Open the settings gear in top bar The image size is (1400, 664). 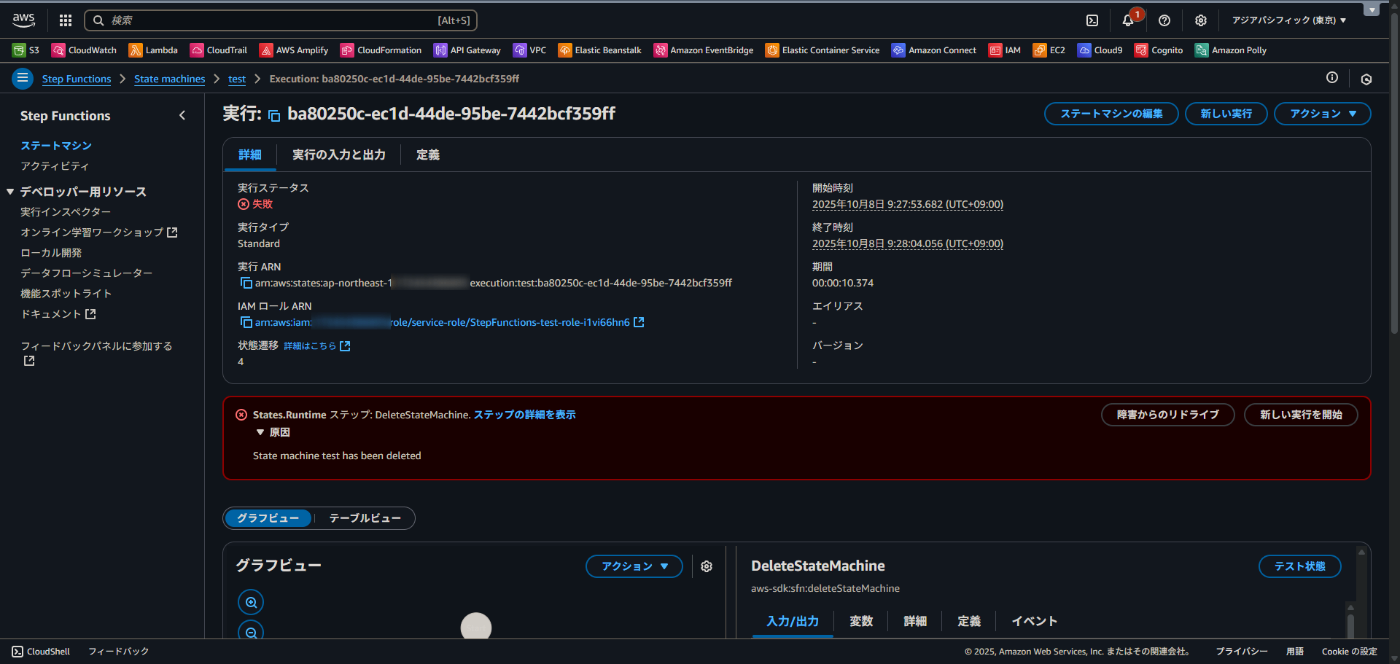(1200, 20)
